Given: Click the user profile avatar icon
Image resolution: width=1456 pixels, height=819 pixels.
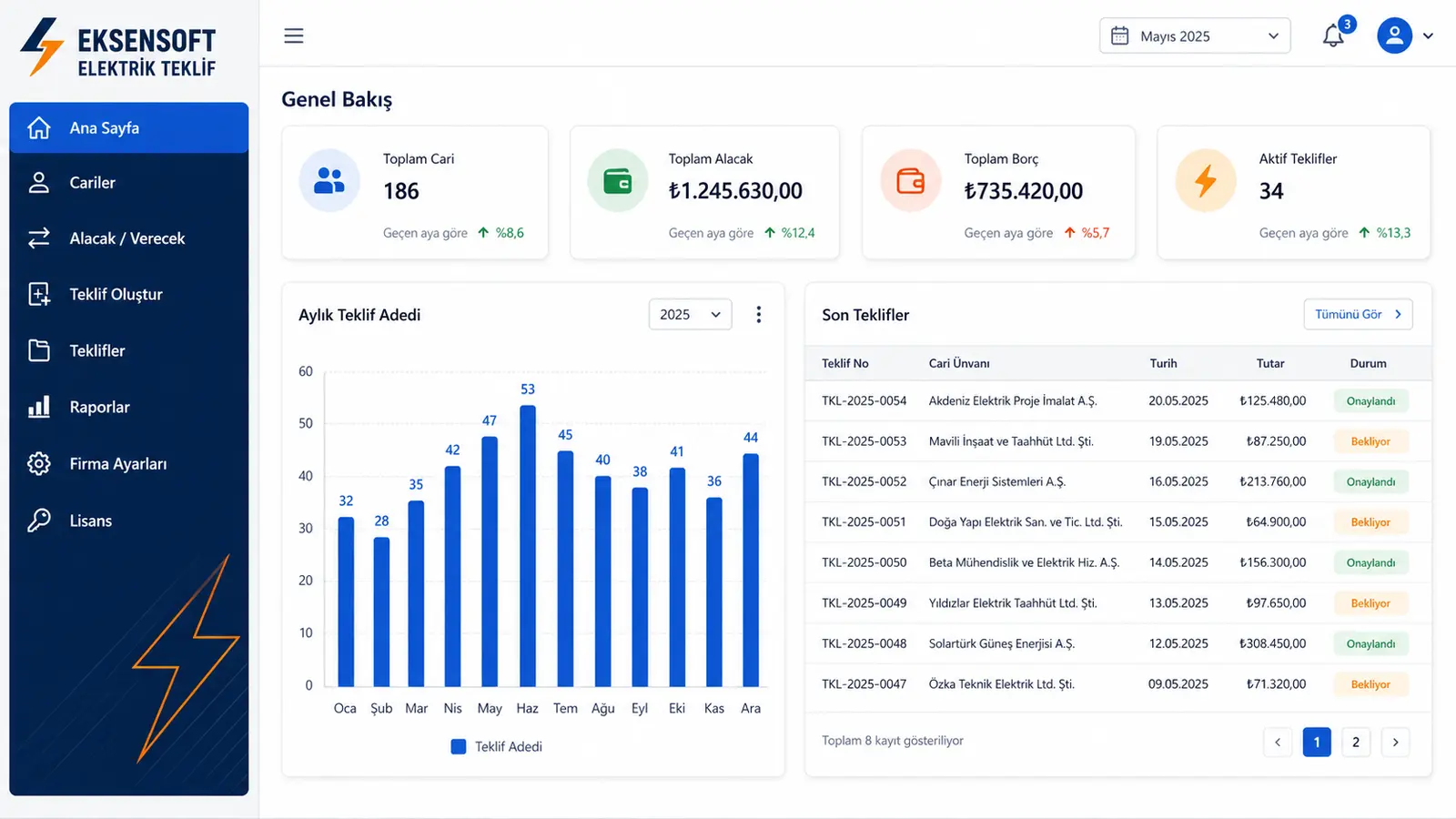Looking at the screenshot, I should (1394, 35).
